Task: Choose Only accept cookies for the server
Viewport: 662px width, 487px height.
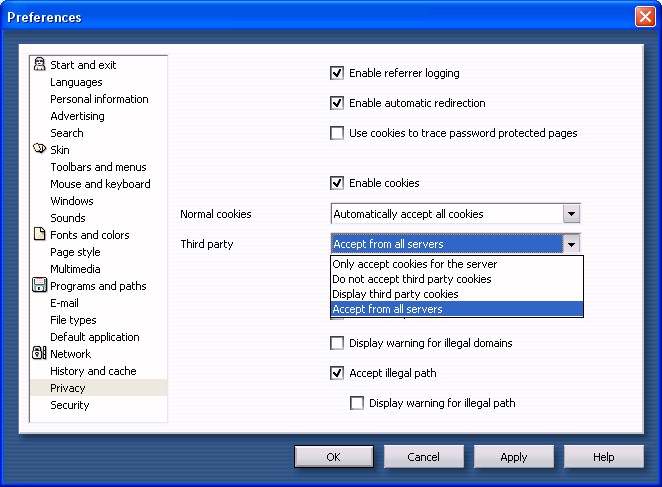Action: pyautogui.click(x=414, y=264)
